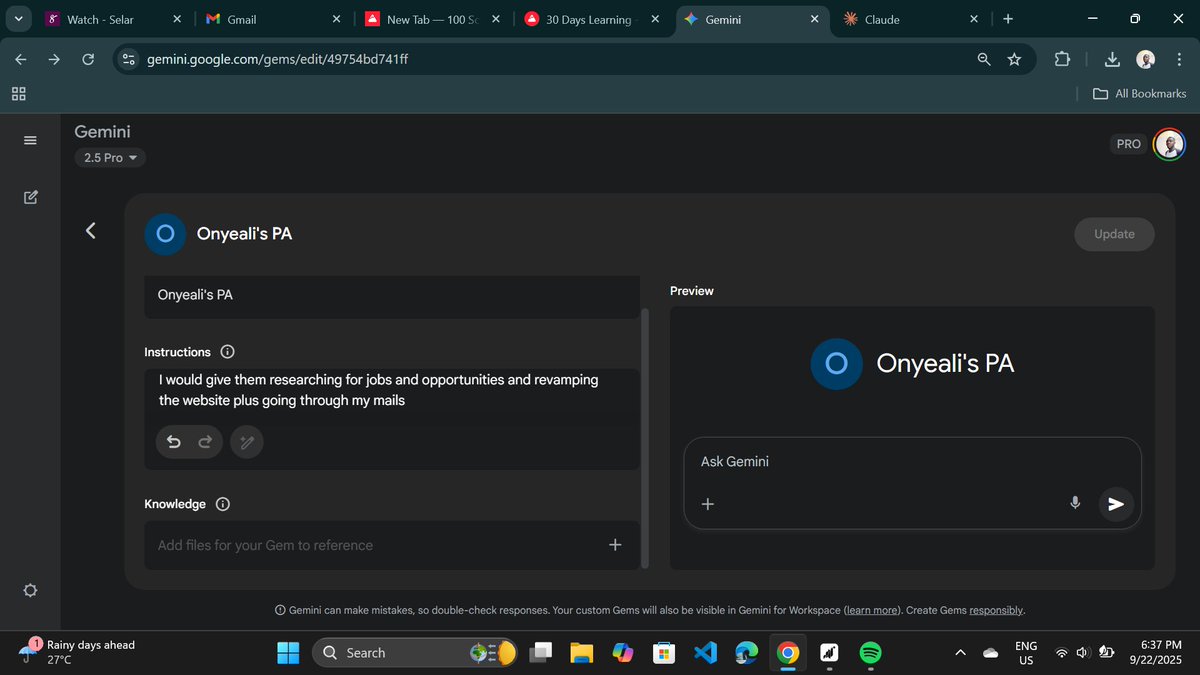This screenshot has width=1200, height=675.
Task: Click the gem name field Onyeali's PA
Action: point(392,295)
